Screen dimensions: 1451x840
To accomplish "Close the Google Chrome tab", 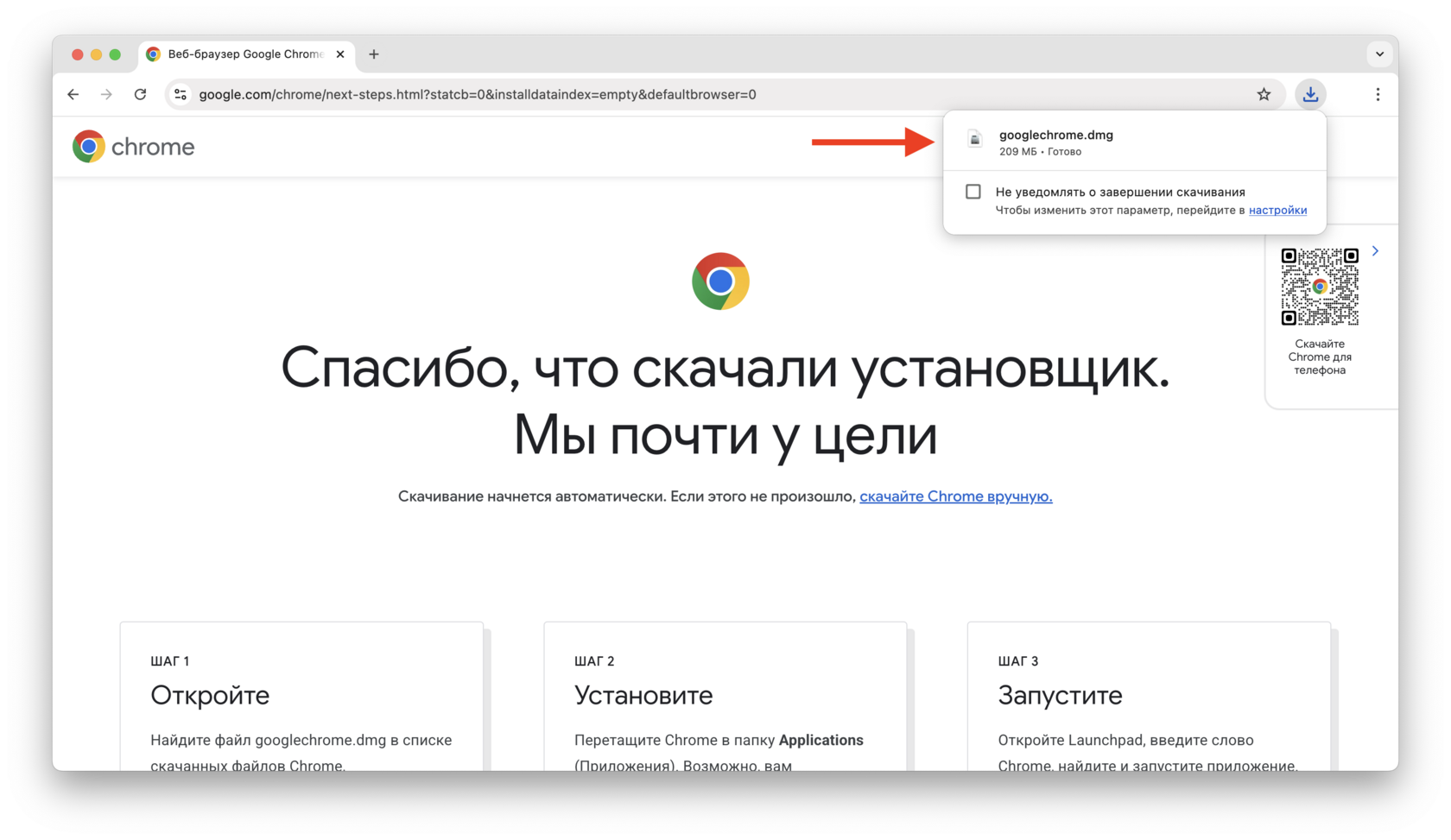I will [340, 54].
